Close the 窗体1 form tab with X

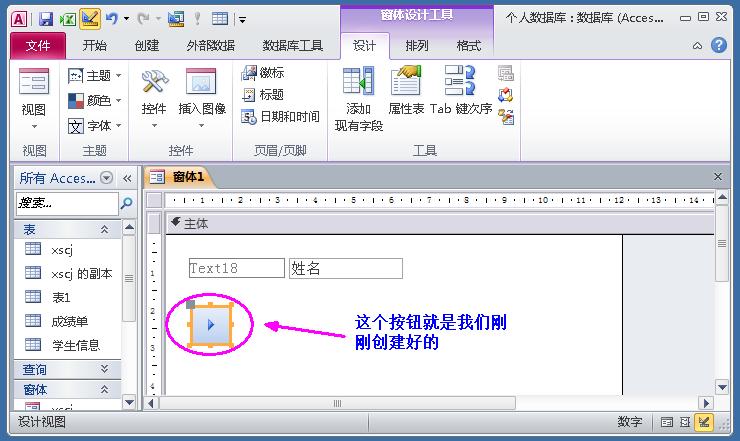point(718,177)
